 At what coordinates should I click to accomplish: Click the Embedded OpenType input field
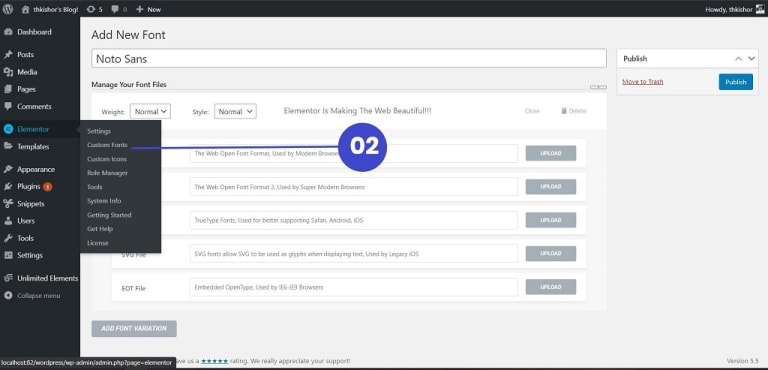[x=354, y=287]
